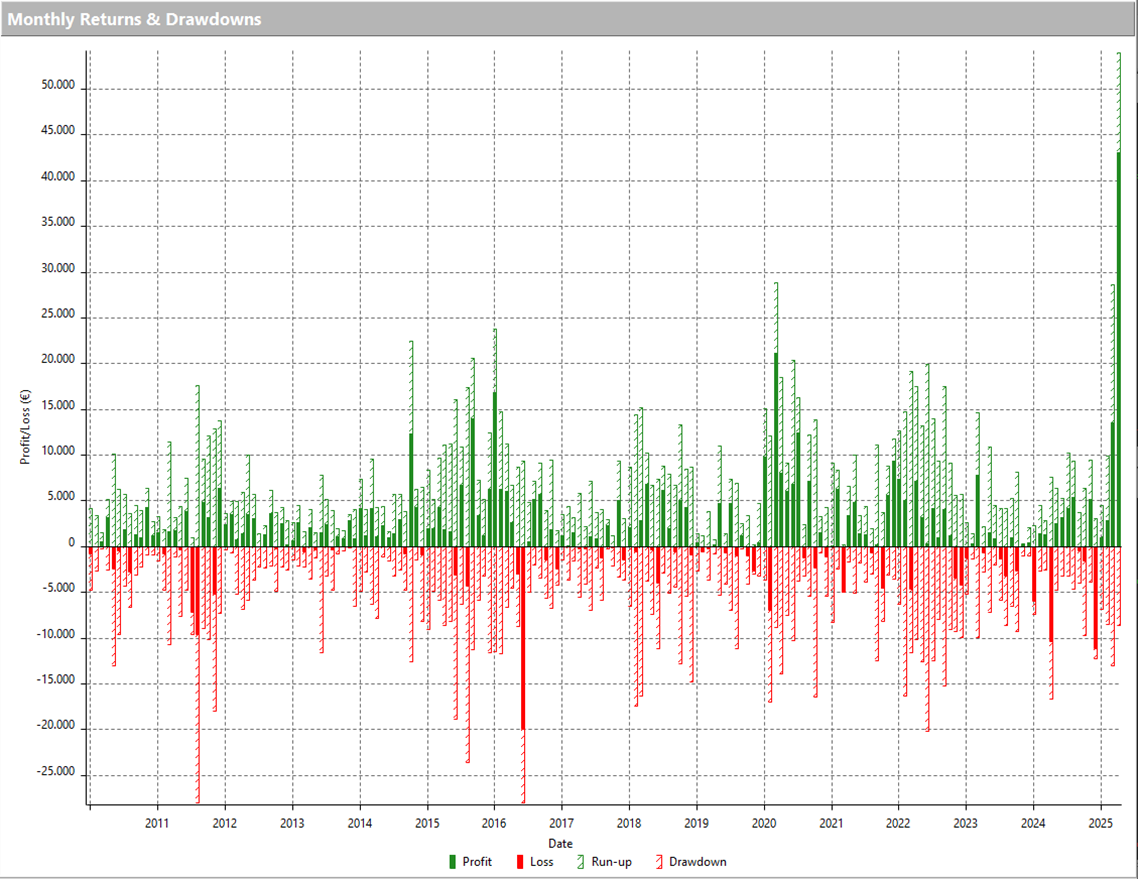Screen dimensions: 1138x879
Task: Click the "Date" x-axis title
Action: pos(560,844)
